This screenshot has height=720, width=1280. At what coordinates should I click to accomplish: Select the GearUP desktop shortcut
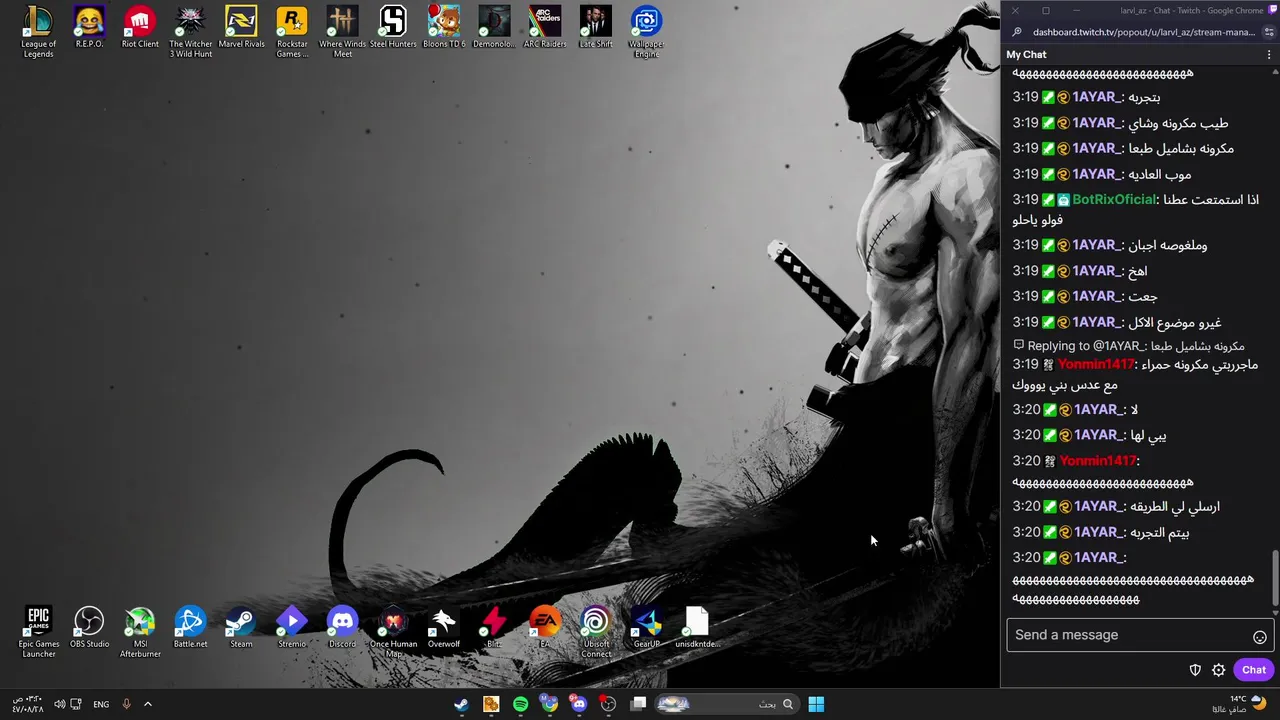(x=646, y=628)
